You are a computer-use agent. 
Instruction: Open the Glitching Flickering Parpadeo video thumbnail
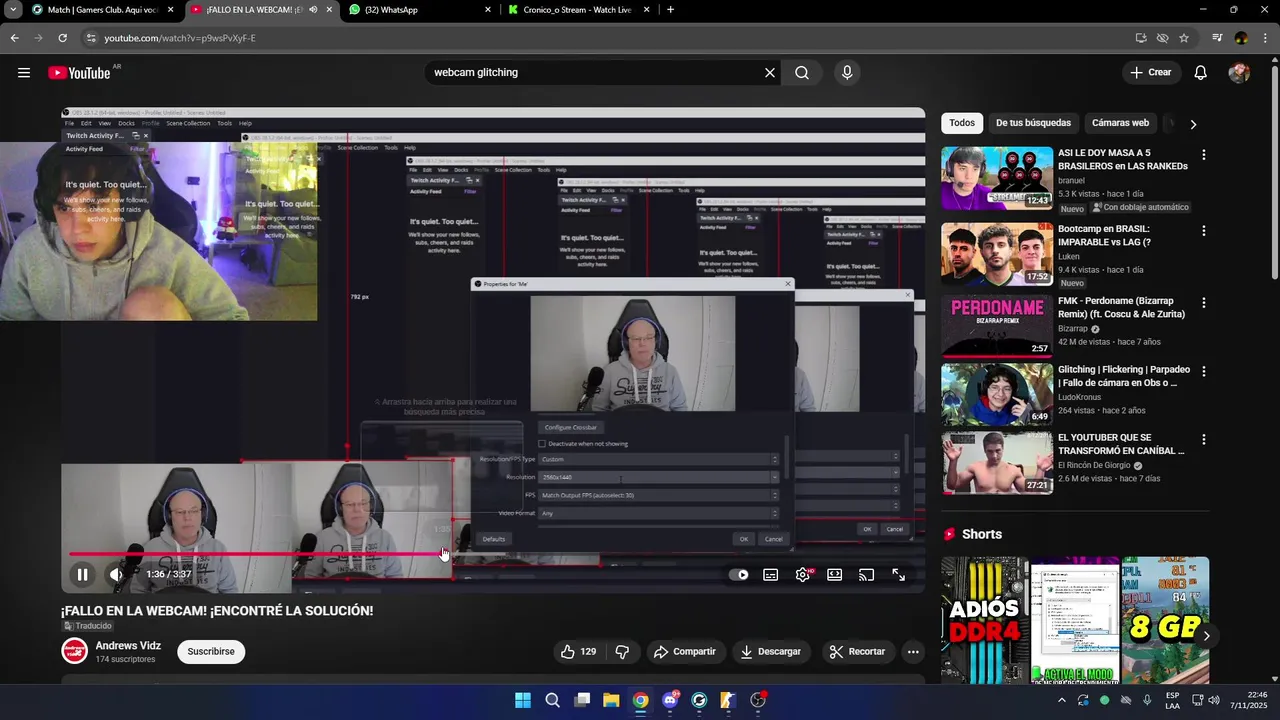click(x=997, y=394)
